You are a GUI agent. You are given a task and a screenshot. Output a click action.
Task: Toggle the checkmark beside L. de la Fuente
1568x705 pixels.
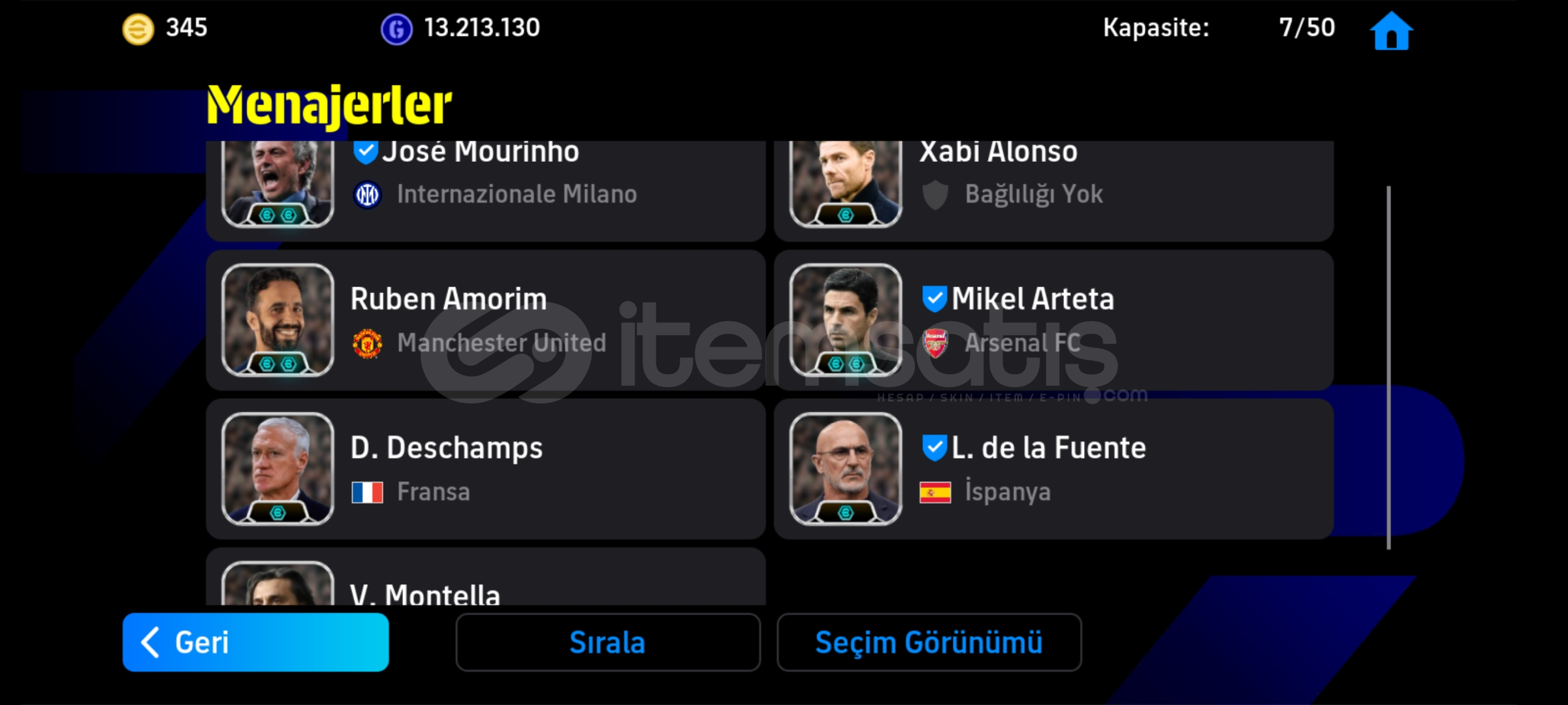coord(934,448)
